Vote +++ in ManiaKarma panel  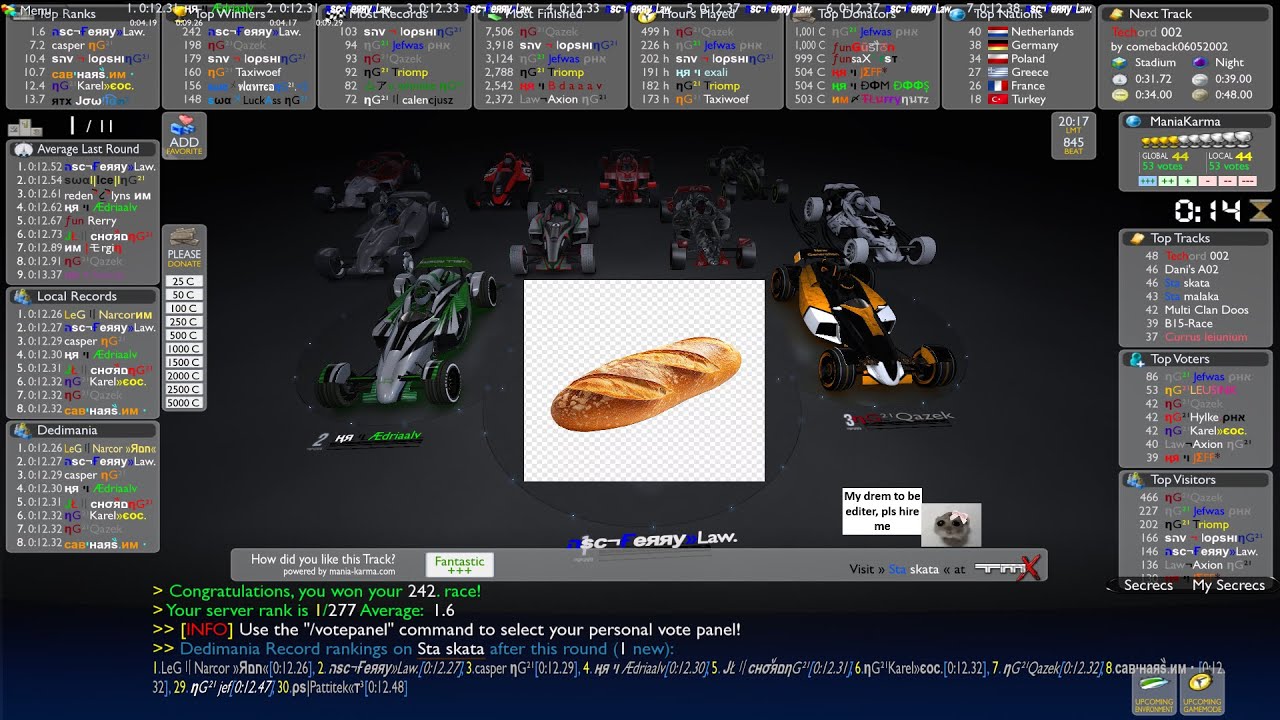click(1150, 181)
